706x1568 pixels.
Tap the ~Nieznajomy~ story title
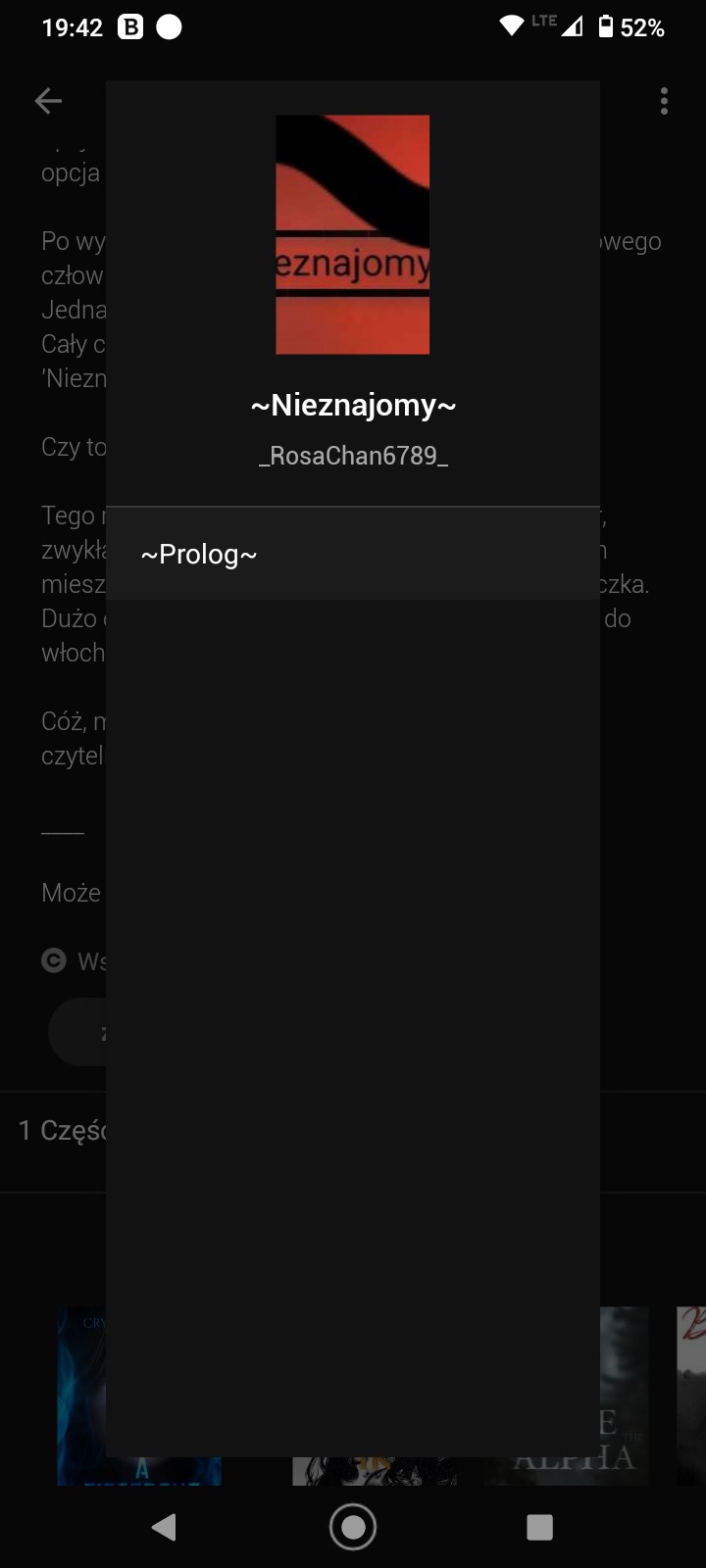pyautogui.click(x=353, y=405)
